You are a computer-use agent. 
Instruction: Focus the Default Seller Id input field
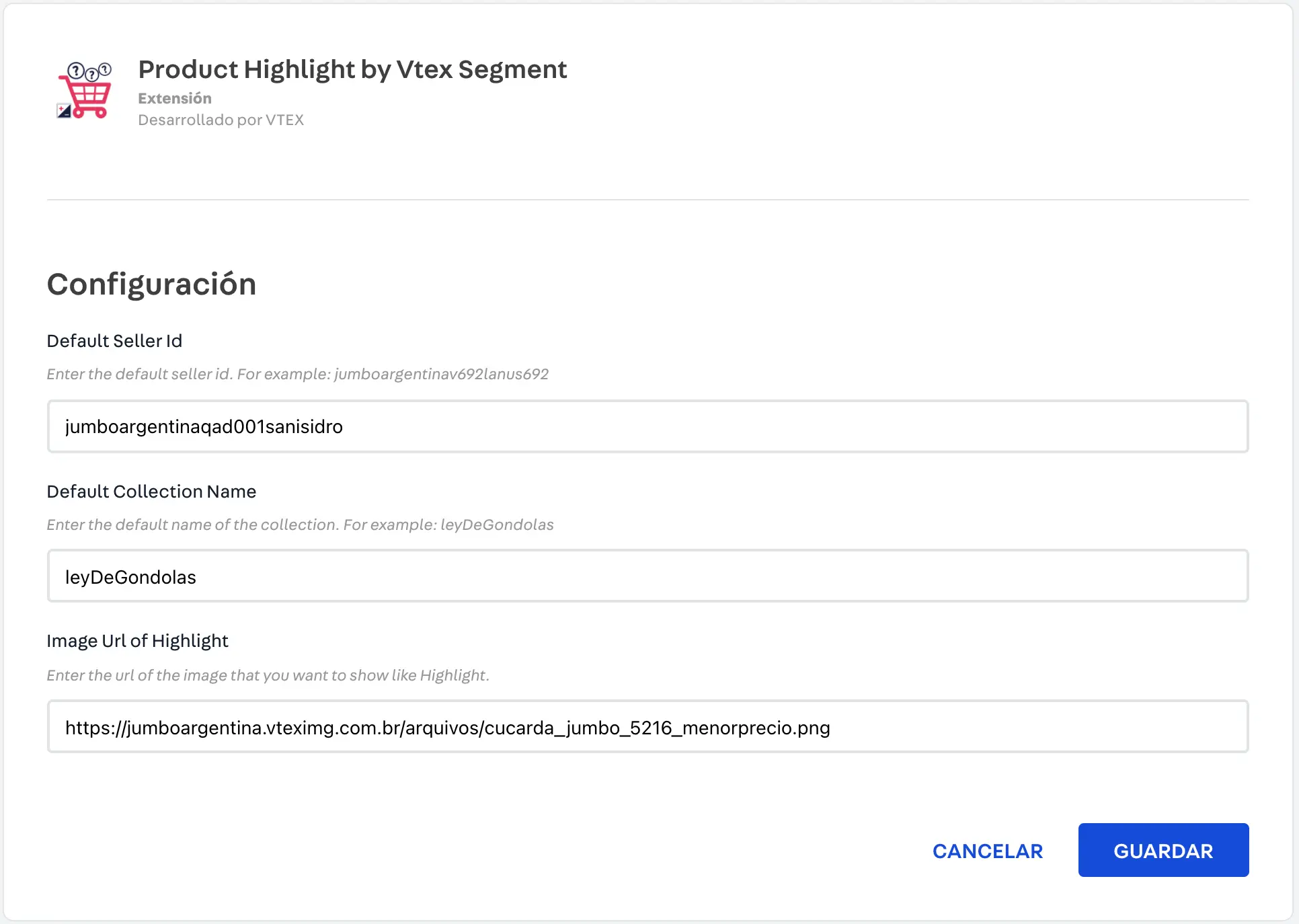coord(647,426)
